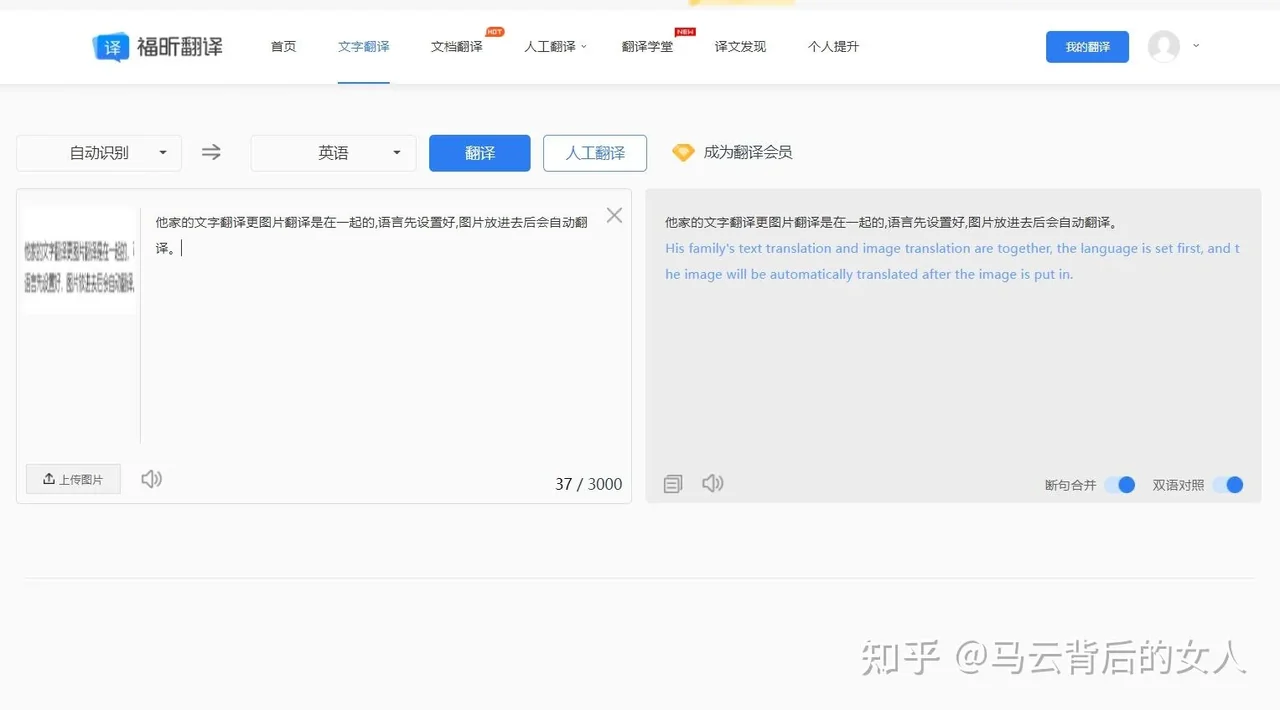Expand the user avatar menu chevron
This screenshot has width=1280, height=710.
tap(1196, 46)
